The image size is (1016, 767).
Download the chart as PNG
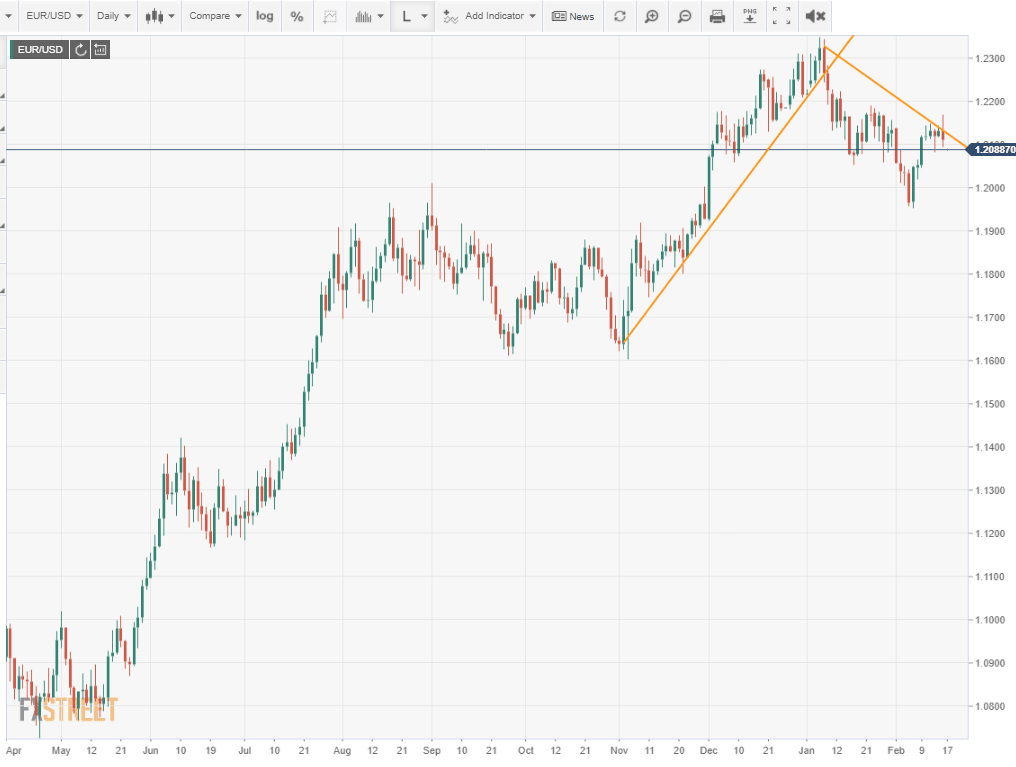point(750,16)
